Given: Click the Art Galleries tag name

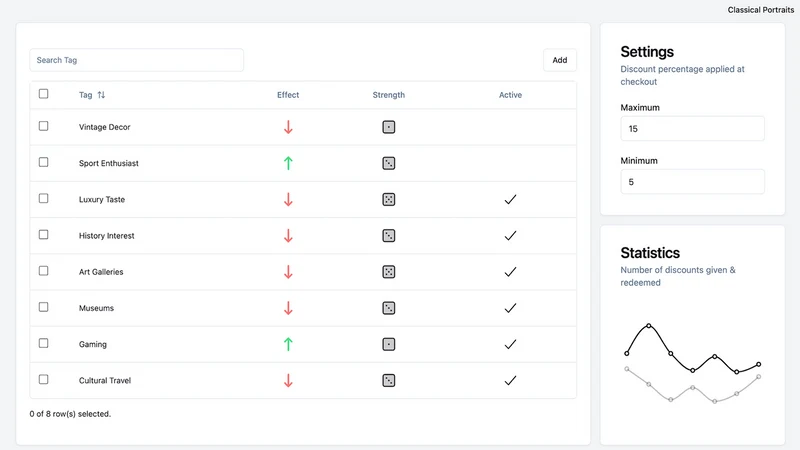Looking at the screenshot, I should tap(101, 272).
